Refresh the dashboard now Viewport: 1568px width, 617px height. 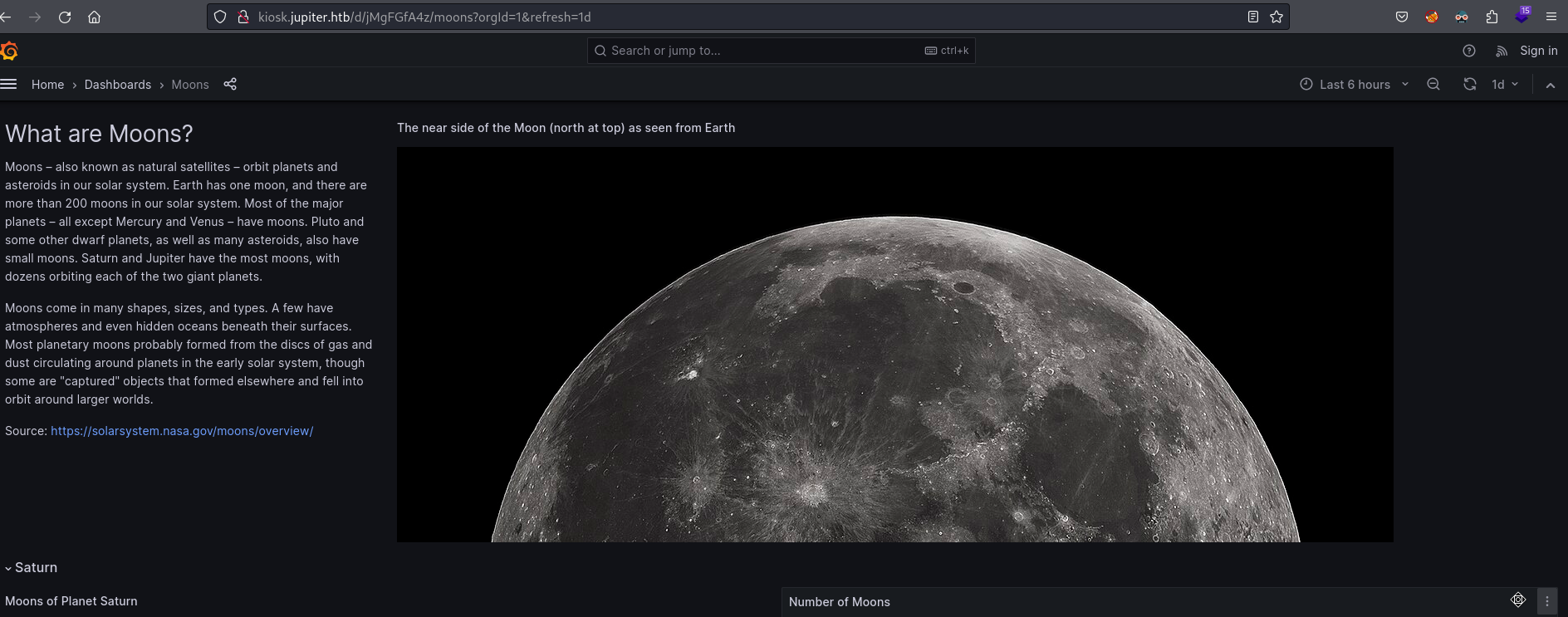tap(1469, 84)
